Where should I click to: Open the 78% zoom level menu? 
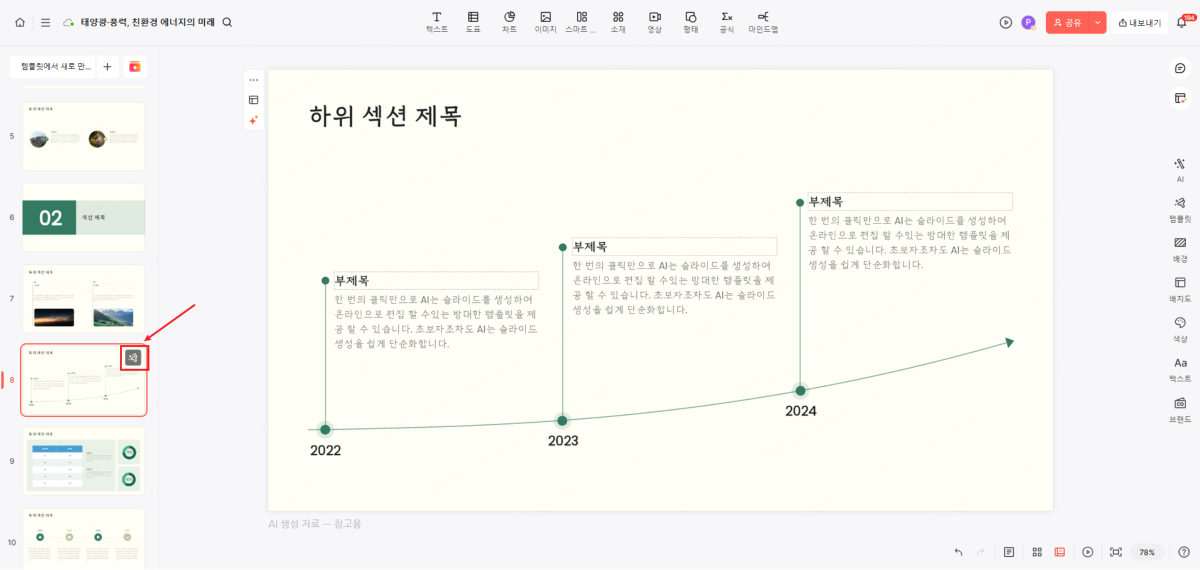(x=1147, y=552)
